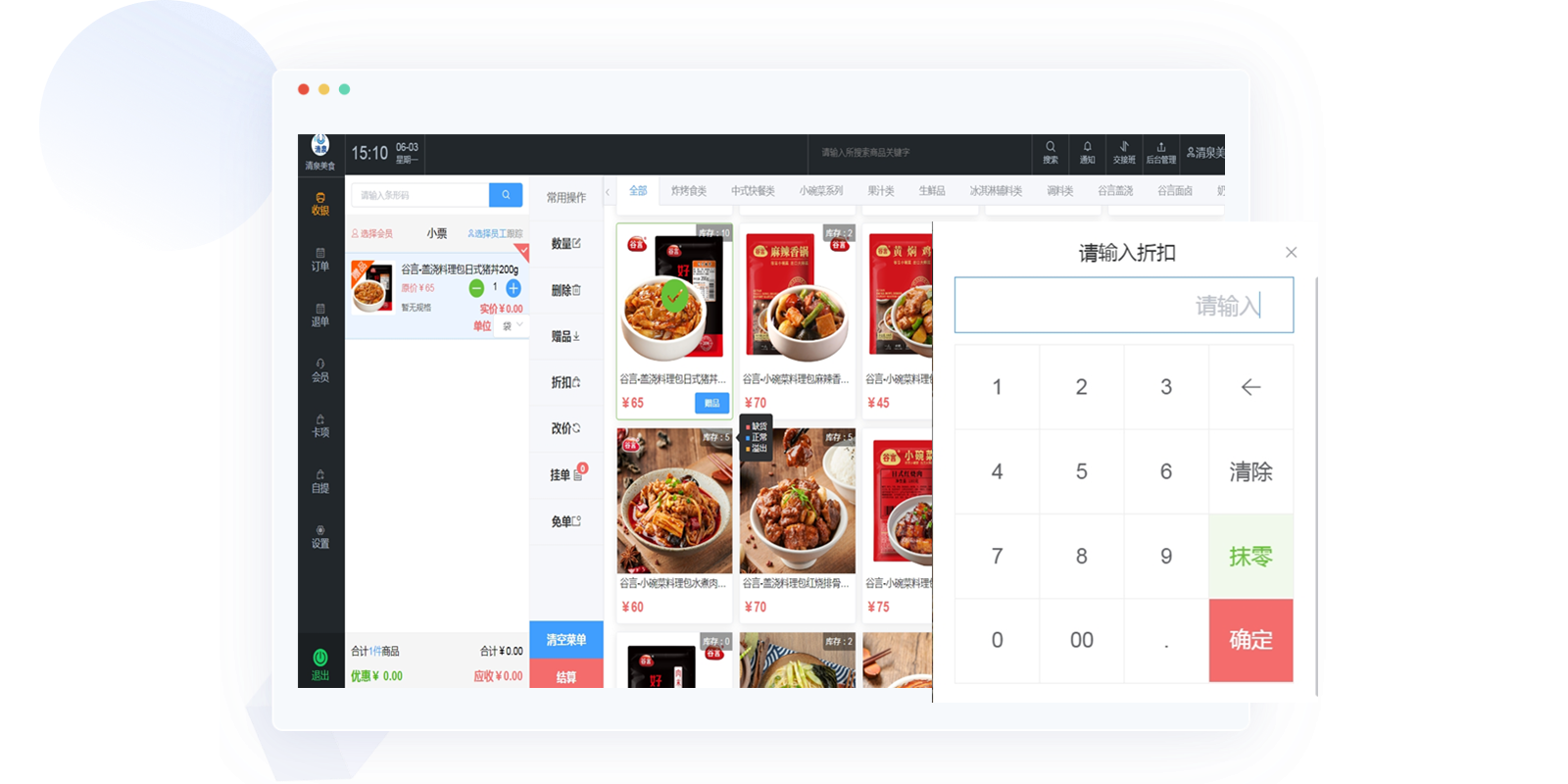Switch to the 炸烤食类 category tab
Image resolution: width=1568 pixels, height=784 pixels.
689,191
